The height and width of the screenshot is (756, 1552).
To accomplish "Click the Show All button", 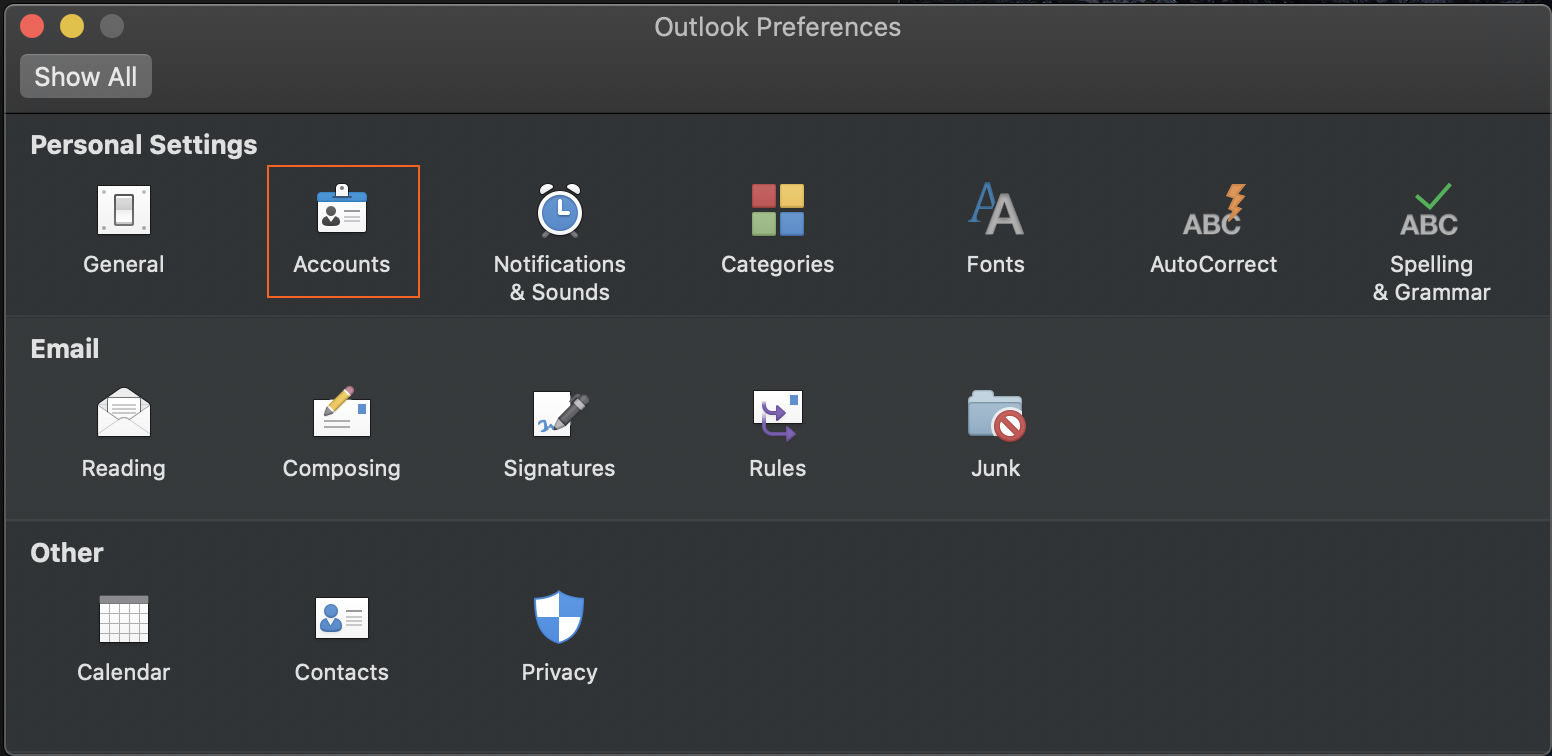I will point(85,76).
